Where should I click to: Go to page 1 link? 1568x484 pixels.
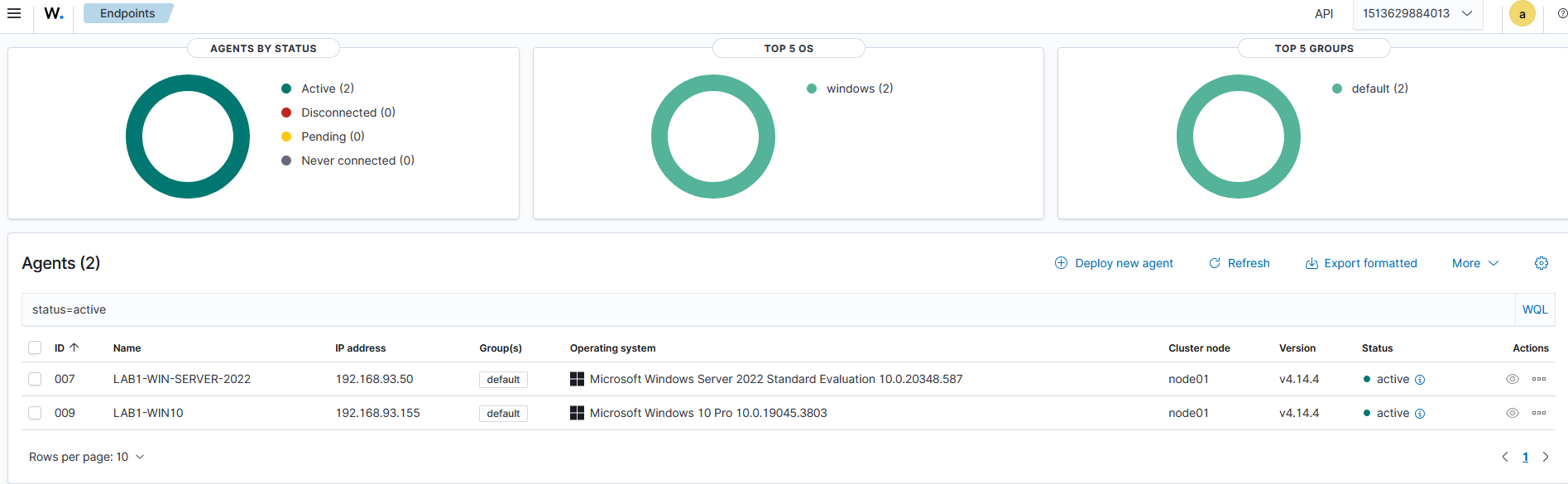1525,457
